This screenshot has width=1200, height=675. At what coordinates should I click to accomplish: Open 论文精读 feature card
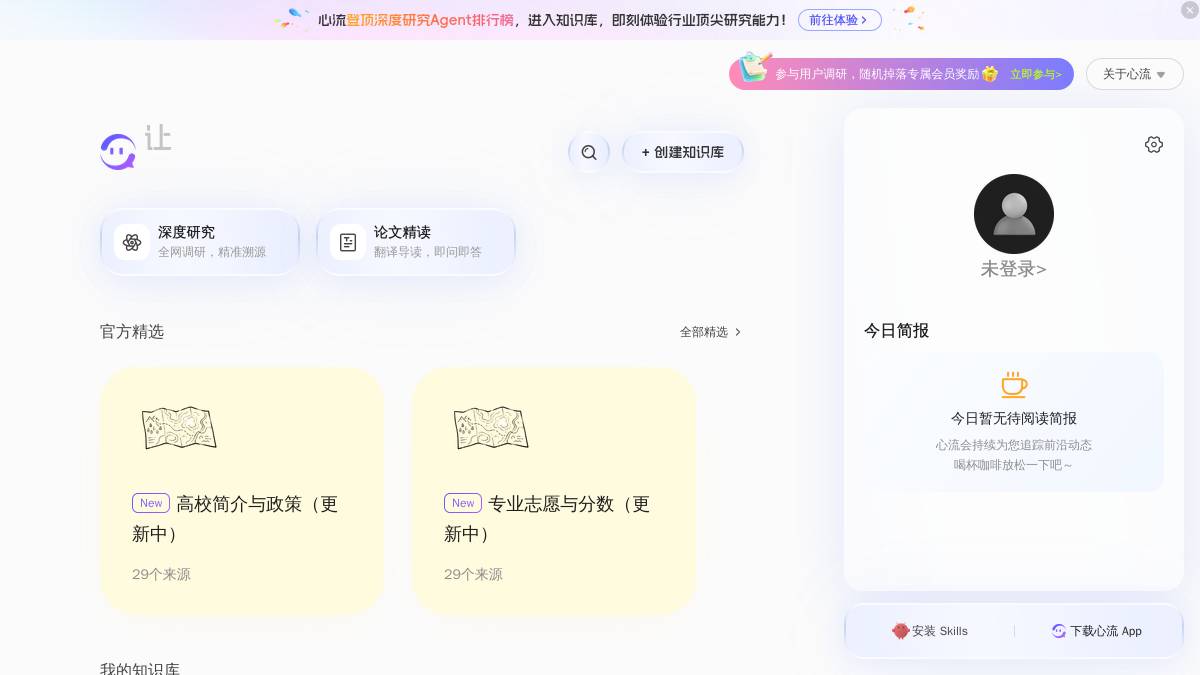[x=416, y=242]
